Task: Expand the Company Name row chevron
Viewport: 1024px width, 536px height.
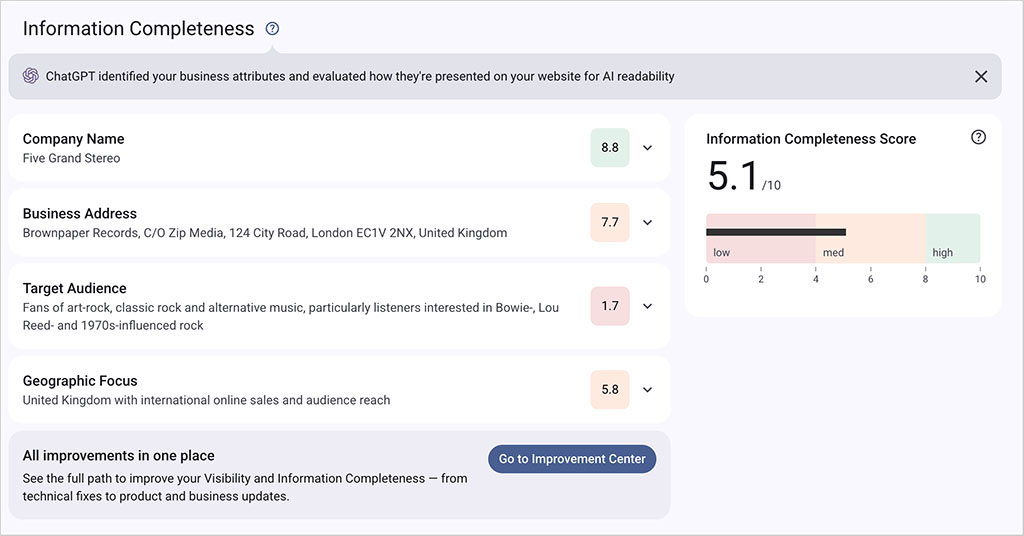Action: (647, 148)
